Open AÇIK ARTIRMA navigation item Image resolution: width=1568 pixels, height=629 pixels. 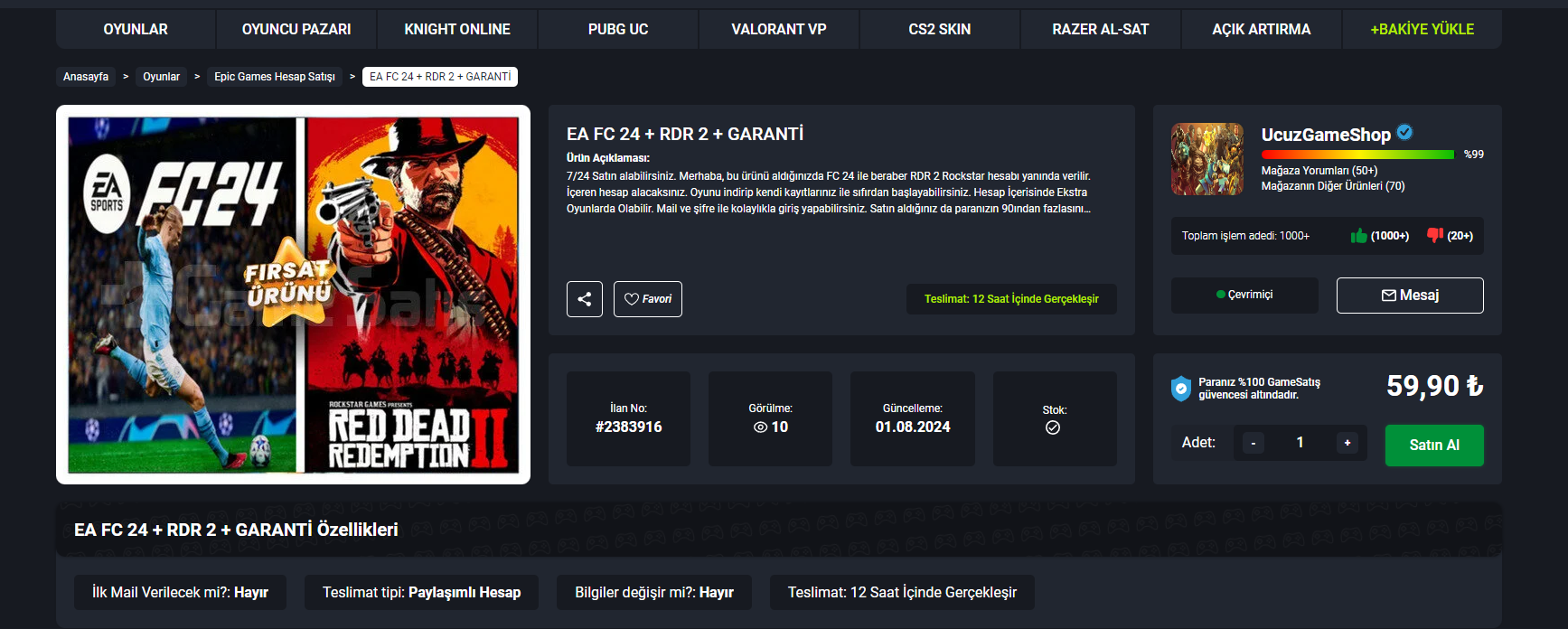(1262, 29)
